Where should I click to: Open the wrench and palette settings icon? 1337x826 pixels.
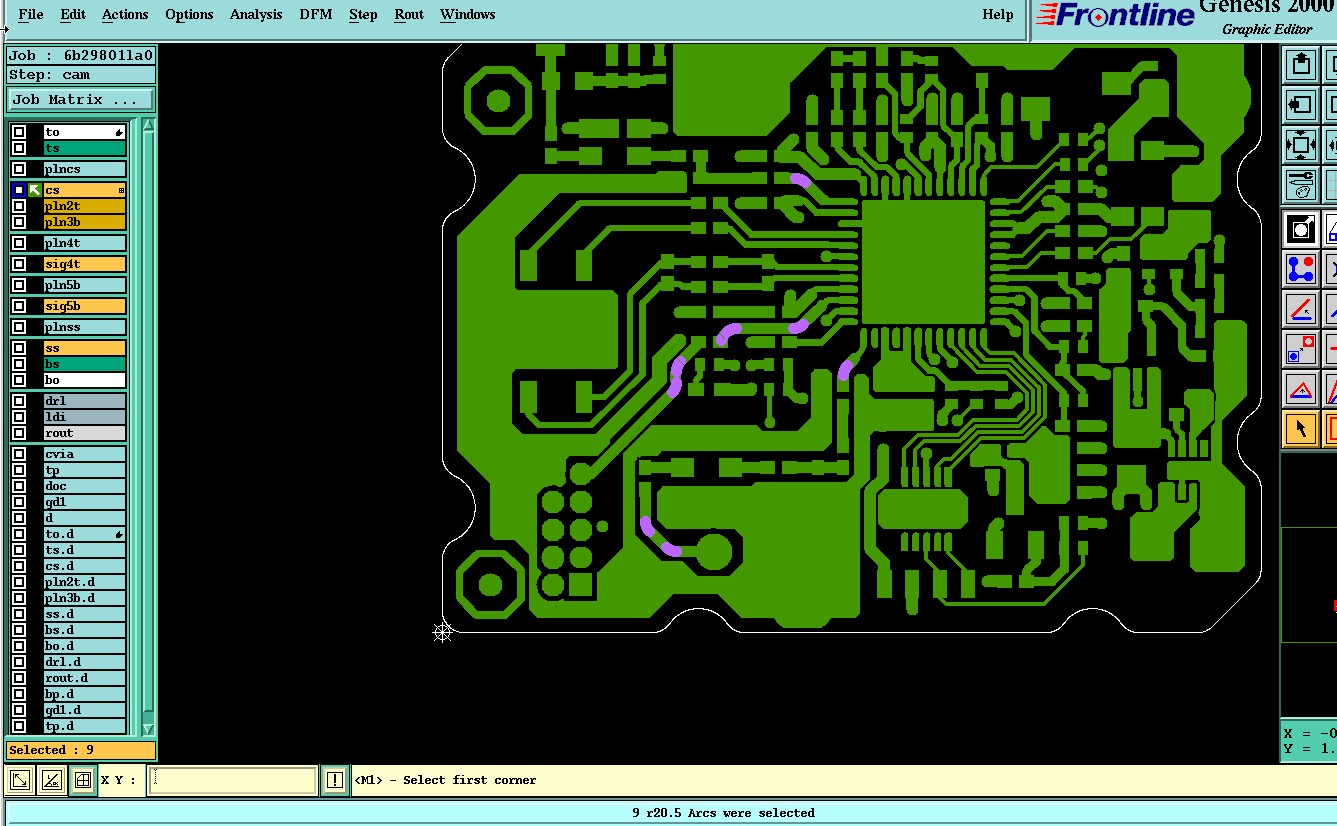pos(1300,185)
